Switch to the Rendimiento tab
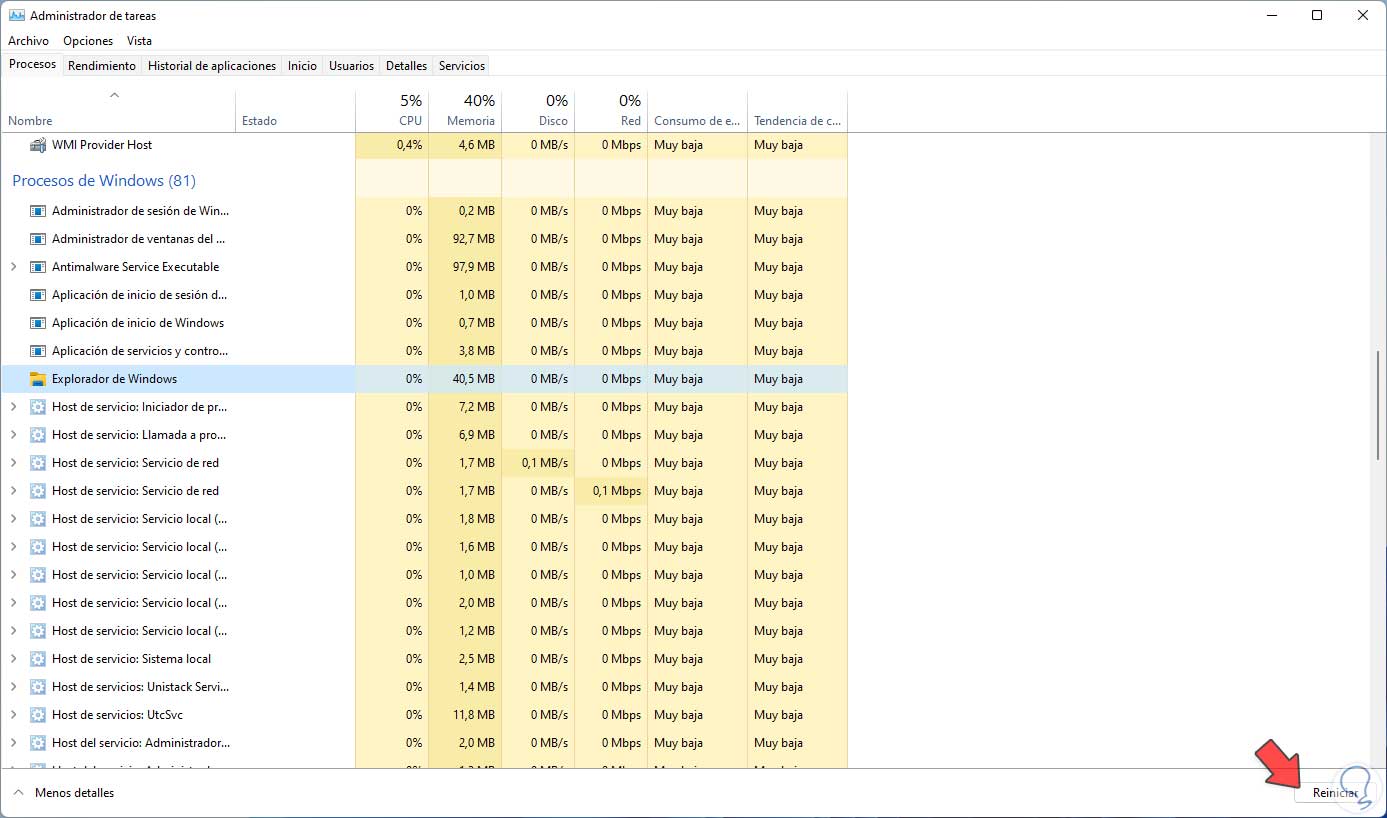Screen dimensions: 1387x818 102,66
